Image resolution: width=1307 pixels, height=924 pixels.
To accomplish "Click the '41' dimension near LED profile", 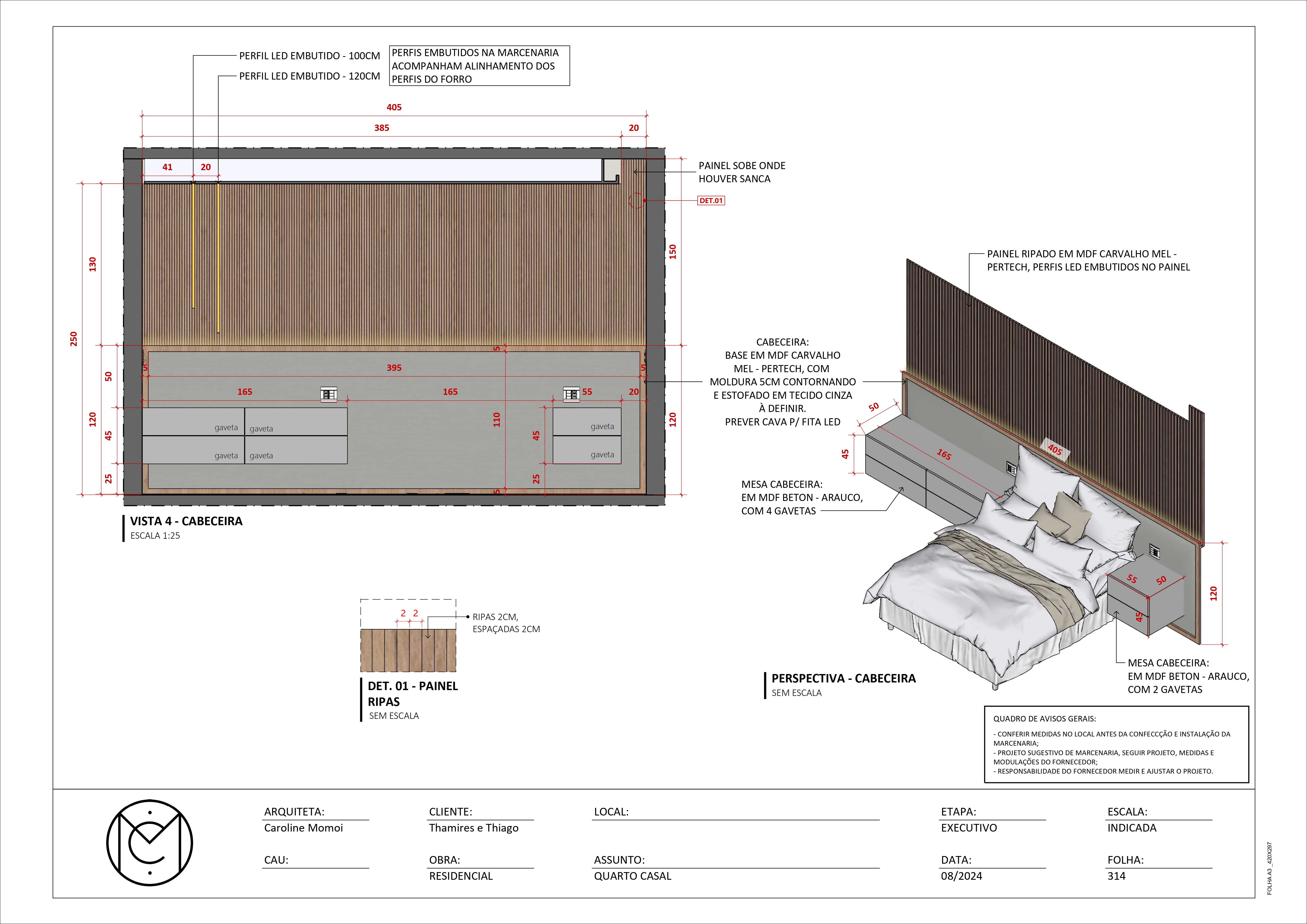I will 167,167.
